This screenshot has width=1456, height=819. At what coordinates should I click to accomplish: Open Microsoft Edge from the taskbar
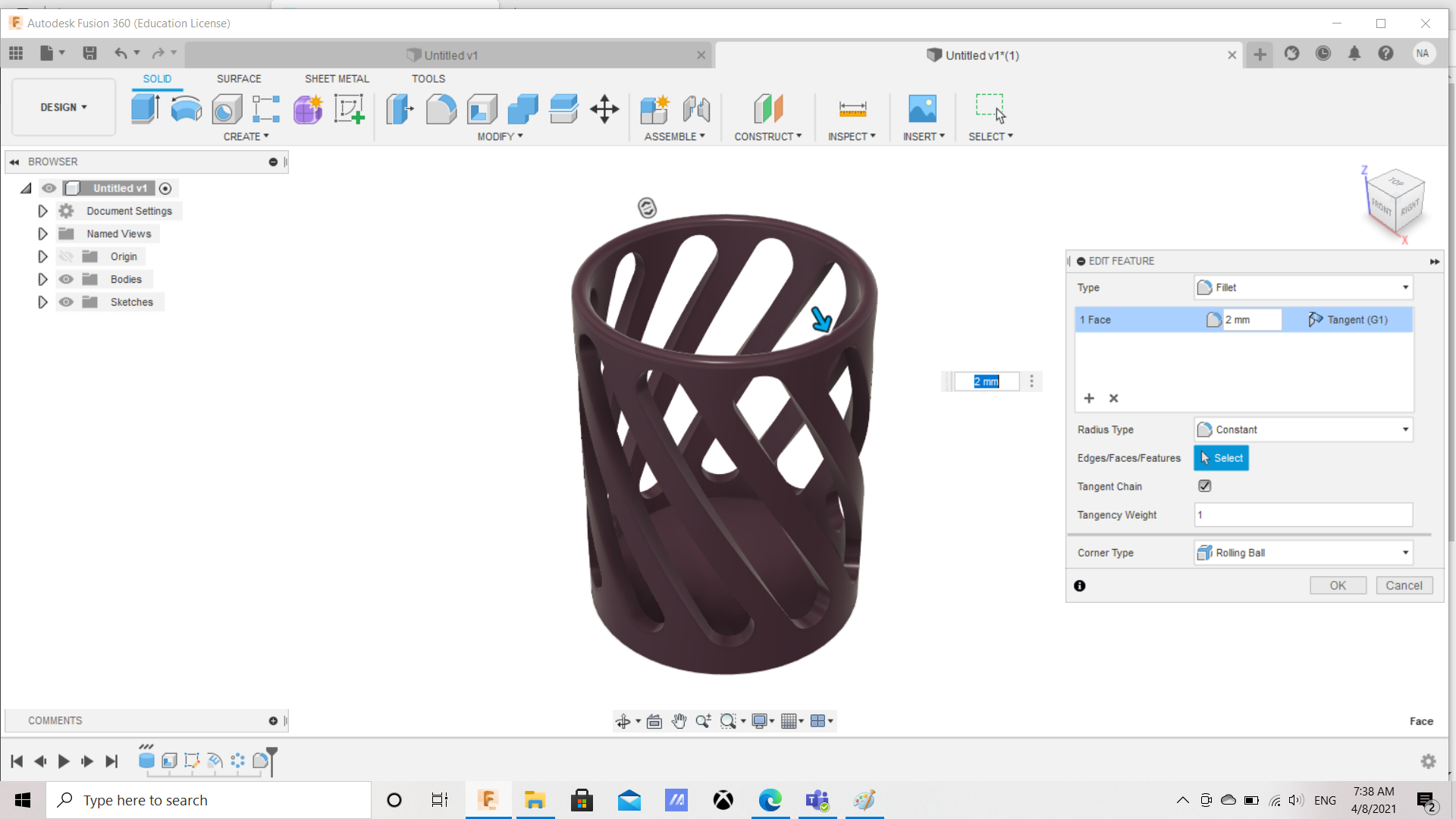(770, 800)
